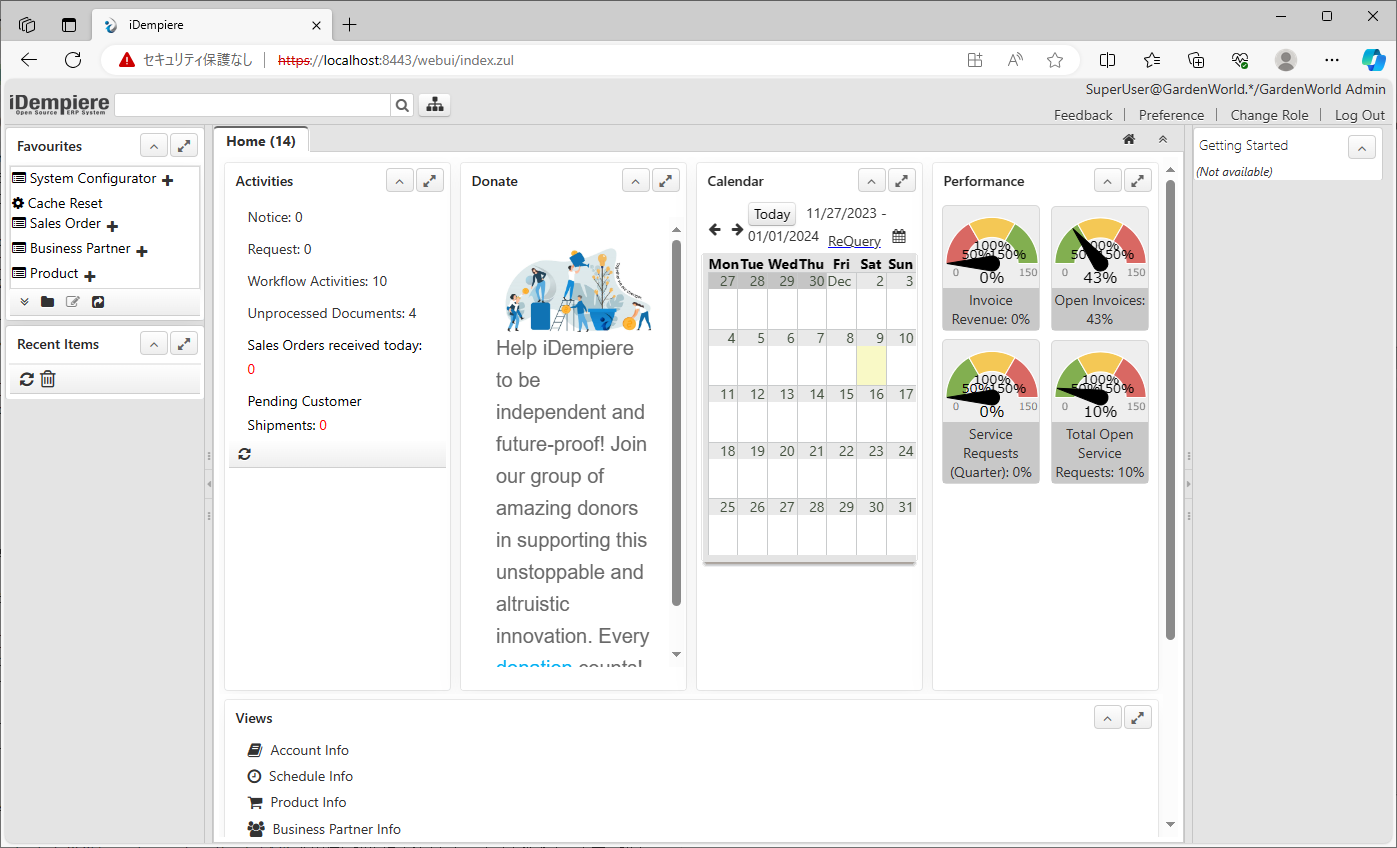The width and height of the screenshot is (1397, 848).
Task: Click the folder icon in Favourites toolbar
Action: [x=48, y=302]
